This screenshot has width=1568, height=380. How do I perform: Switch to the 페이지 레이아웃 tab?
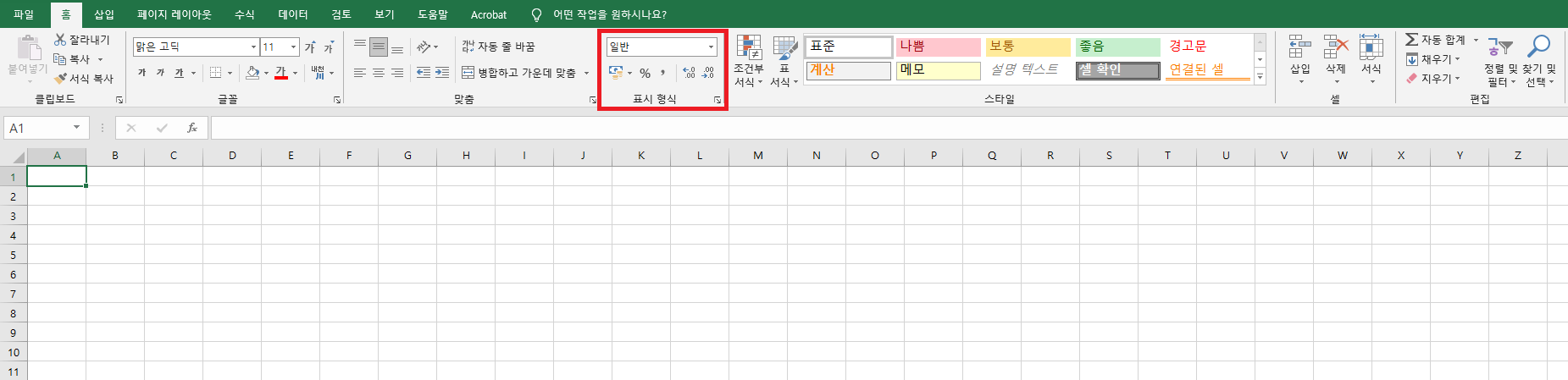coord(175,14)
